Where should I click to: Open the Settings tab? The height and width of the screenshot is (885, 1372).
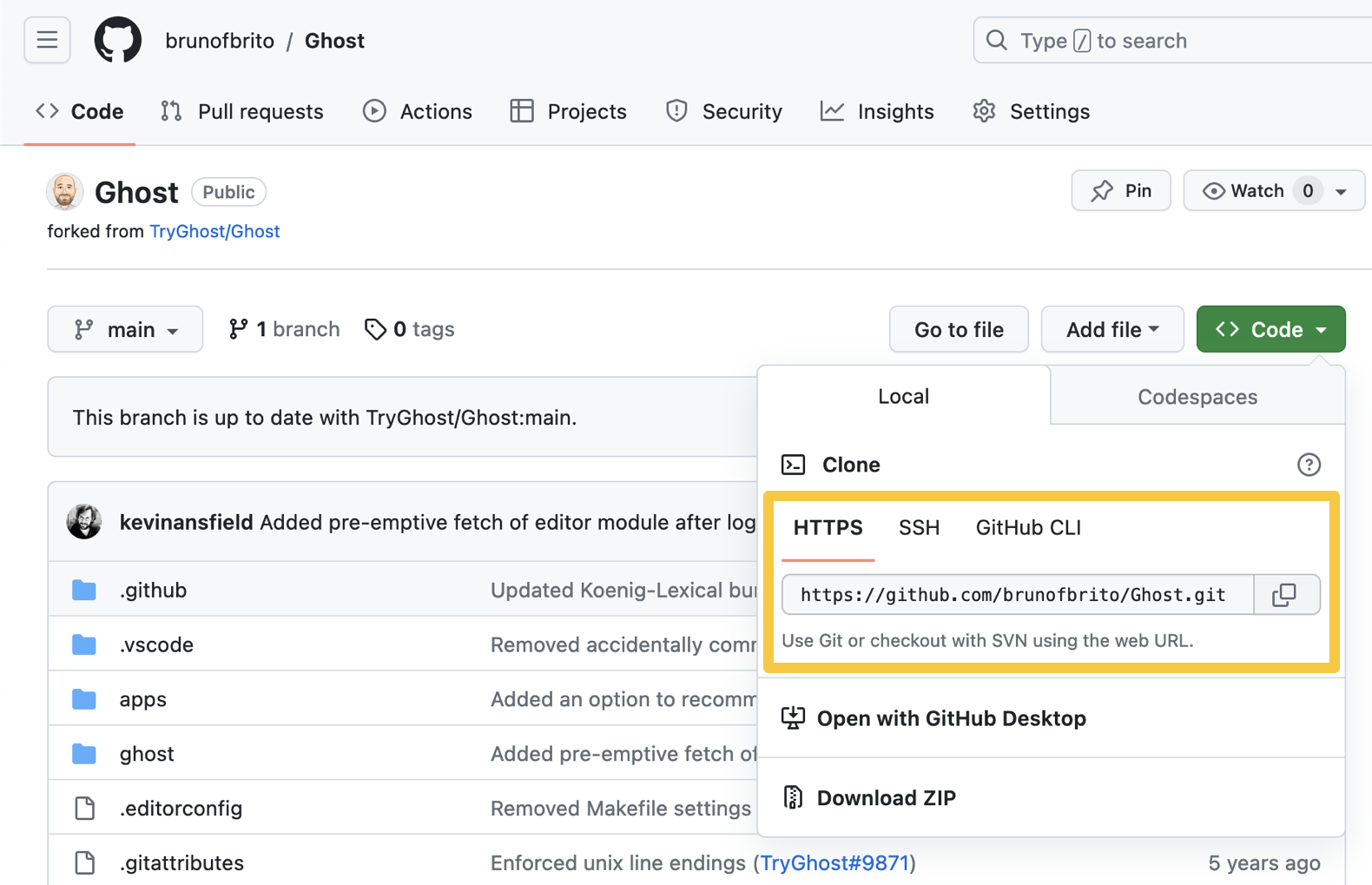[1032, 111]
